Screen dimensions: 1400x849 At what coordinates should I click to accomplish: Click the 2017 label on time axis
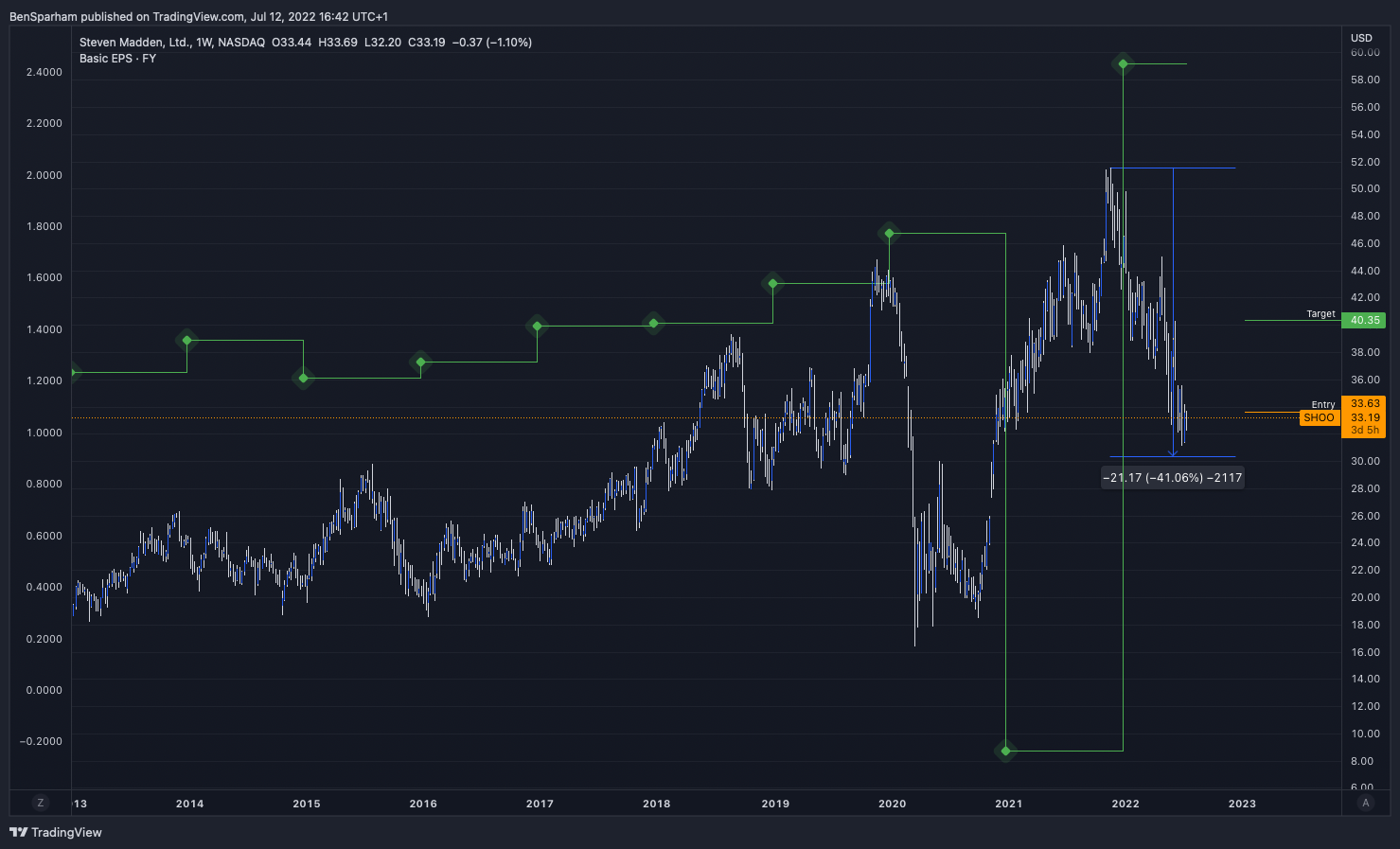pos(540,804)
